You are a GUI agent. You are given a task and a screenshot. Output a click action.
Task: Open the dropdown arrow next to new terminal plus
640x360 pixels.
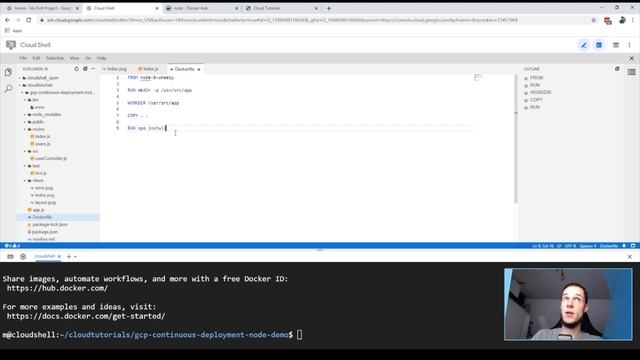tap(76, 257)
